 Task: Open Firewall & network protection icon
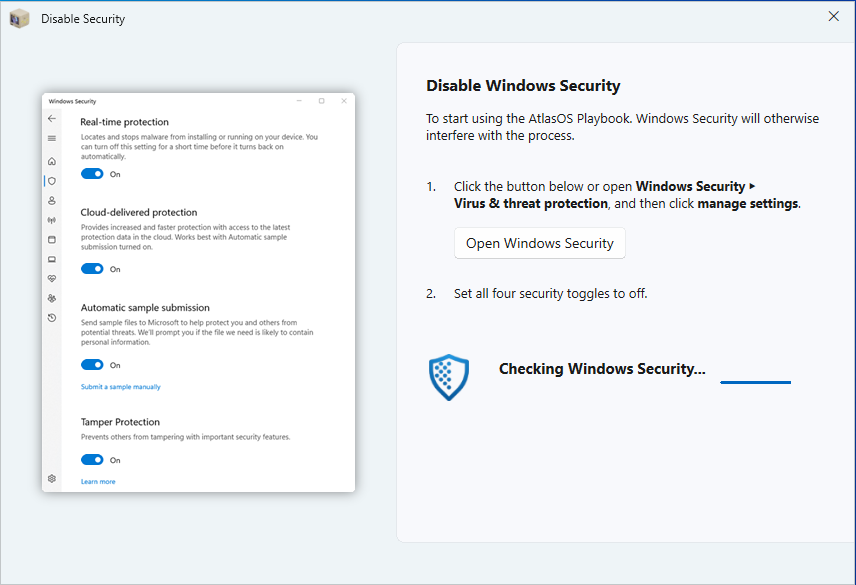click(x=52, y=220)
